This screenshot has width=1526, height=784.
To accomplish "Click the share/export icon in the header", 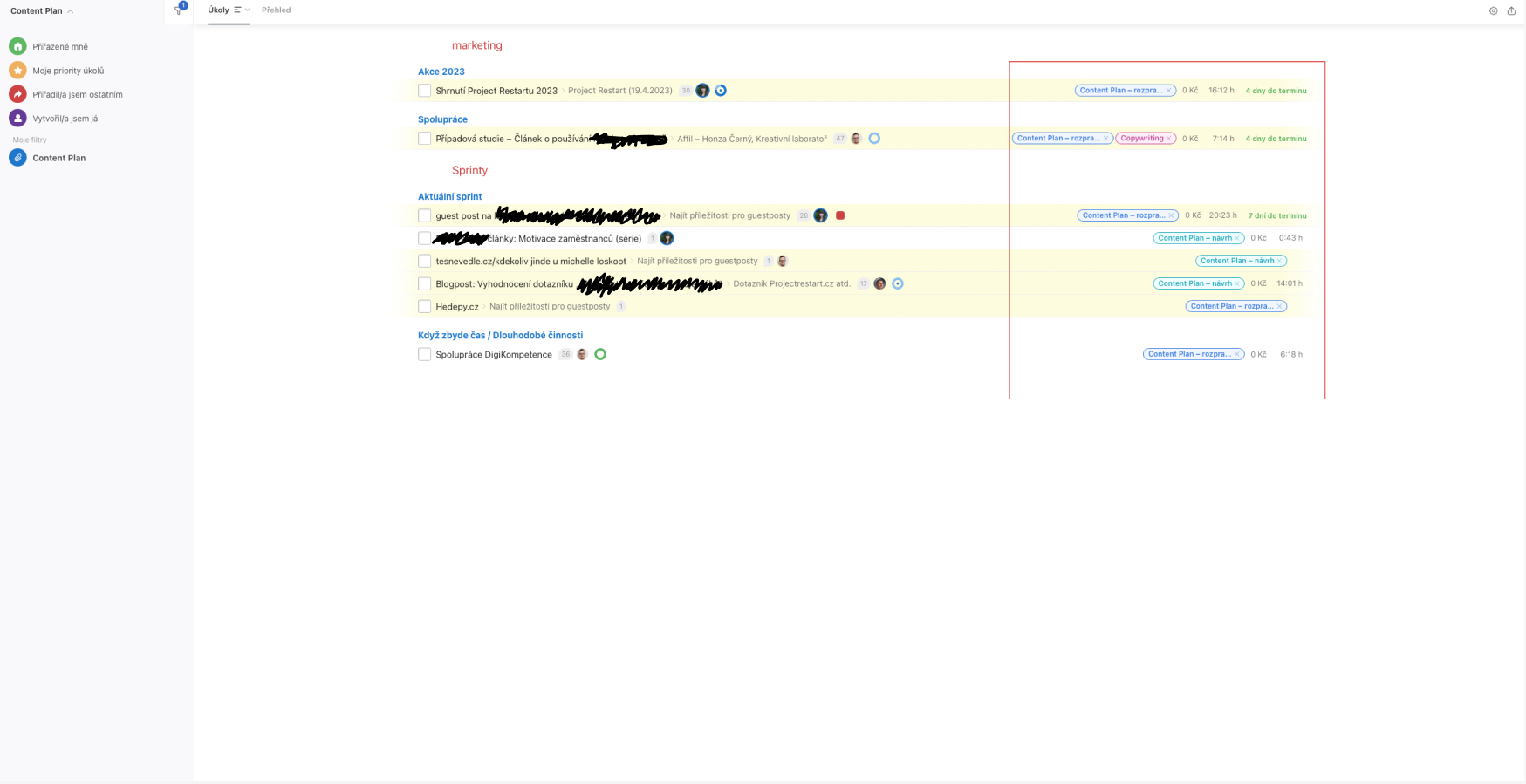I will (x=1511, y=10).
